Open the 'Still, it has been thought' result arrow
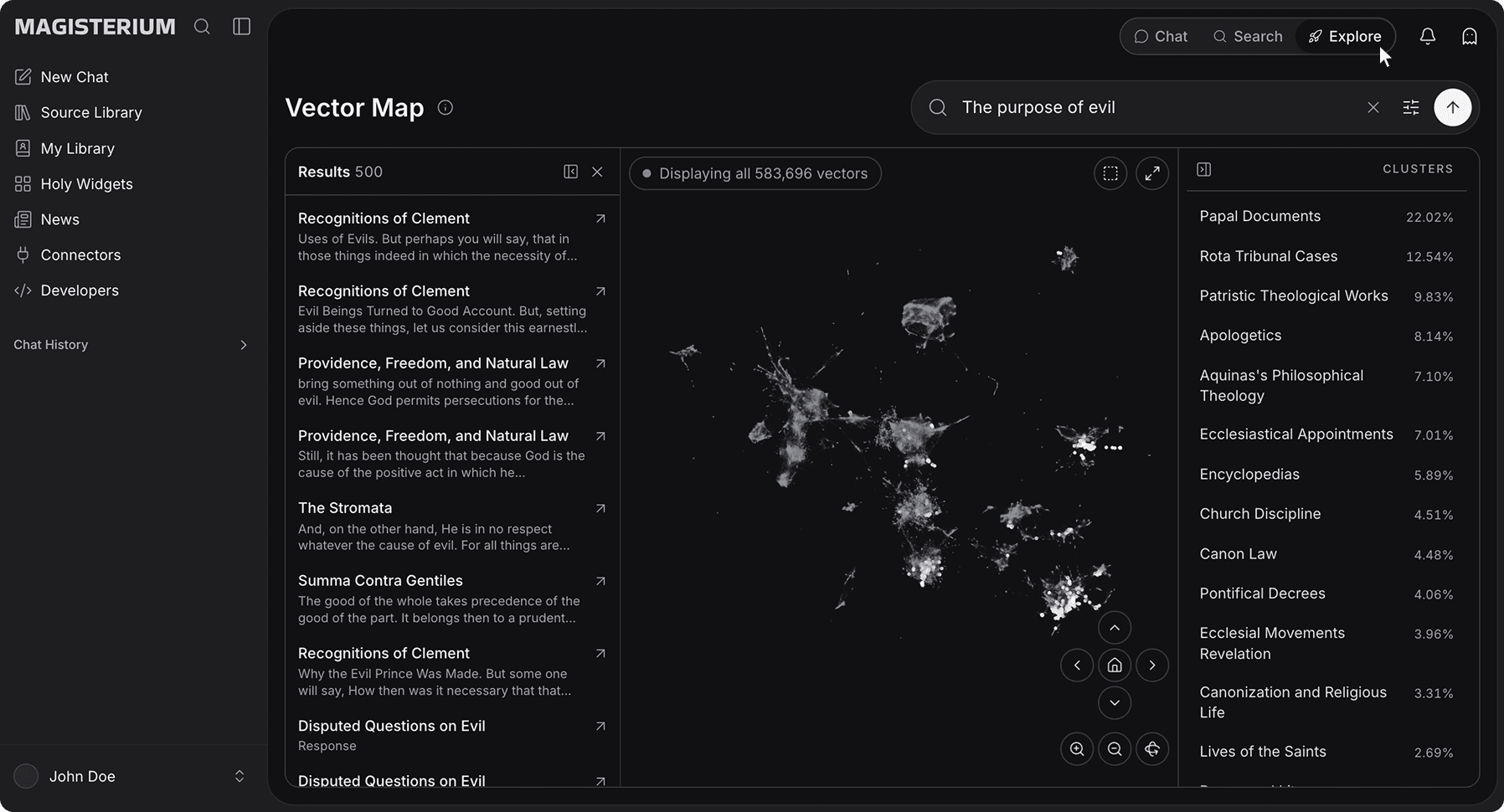The height and width of the screenshot is (812, 1504). [600, 436]
